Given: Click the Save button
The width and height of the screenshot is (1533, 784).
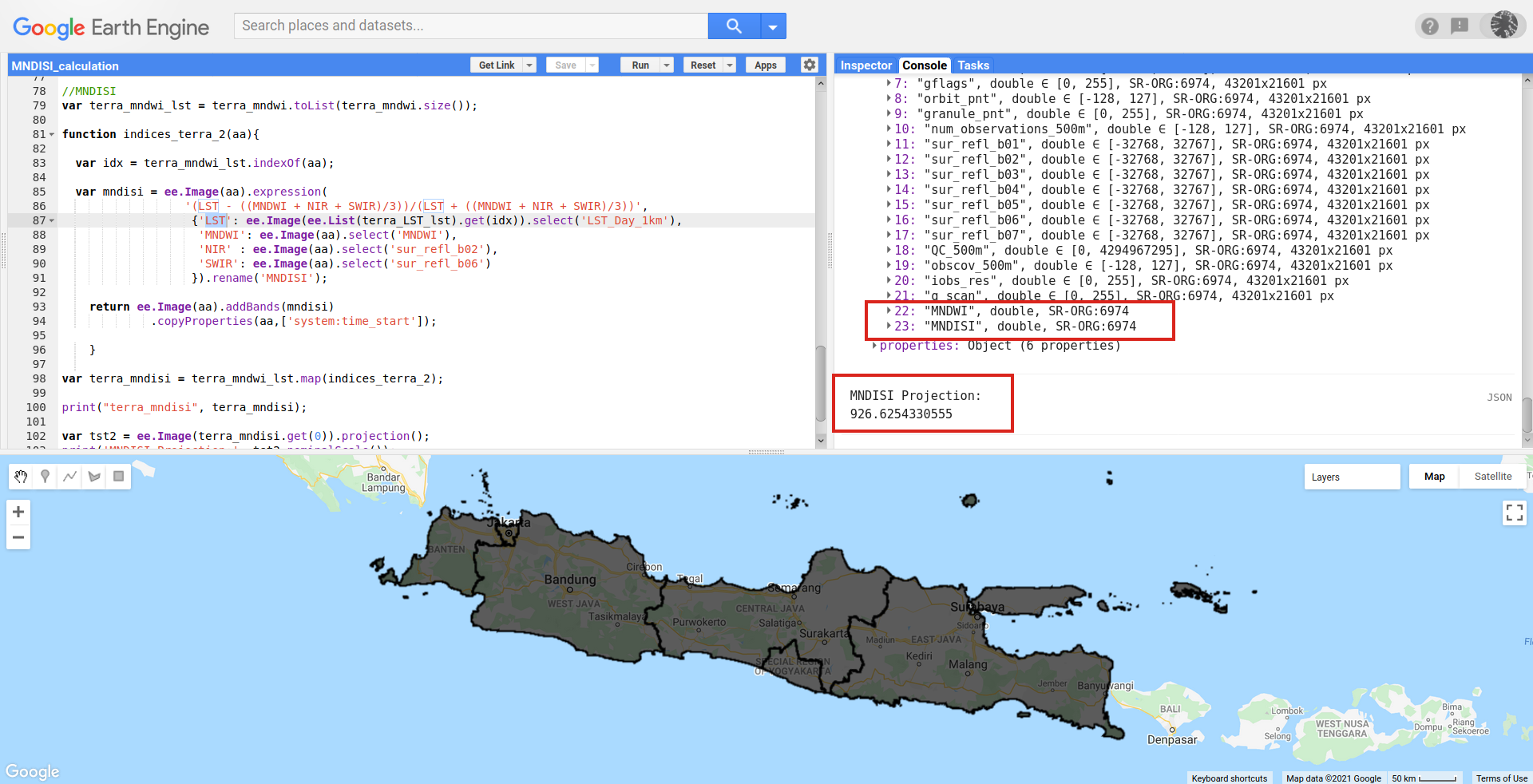Looking at the screenshot, I should point(565,65).
